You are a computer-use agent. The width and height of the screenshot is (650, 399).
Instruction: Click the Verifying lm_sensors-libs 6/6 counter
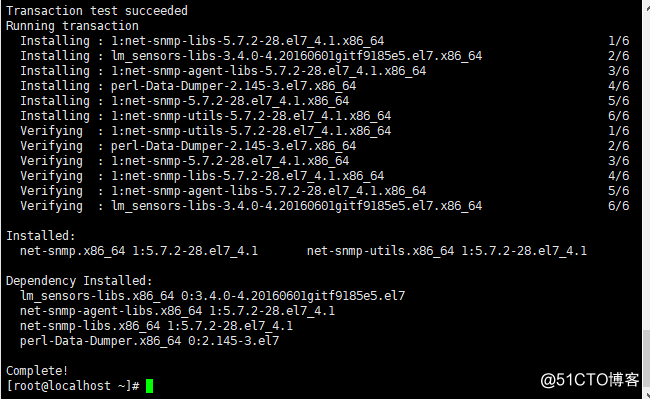click(618, 206)
